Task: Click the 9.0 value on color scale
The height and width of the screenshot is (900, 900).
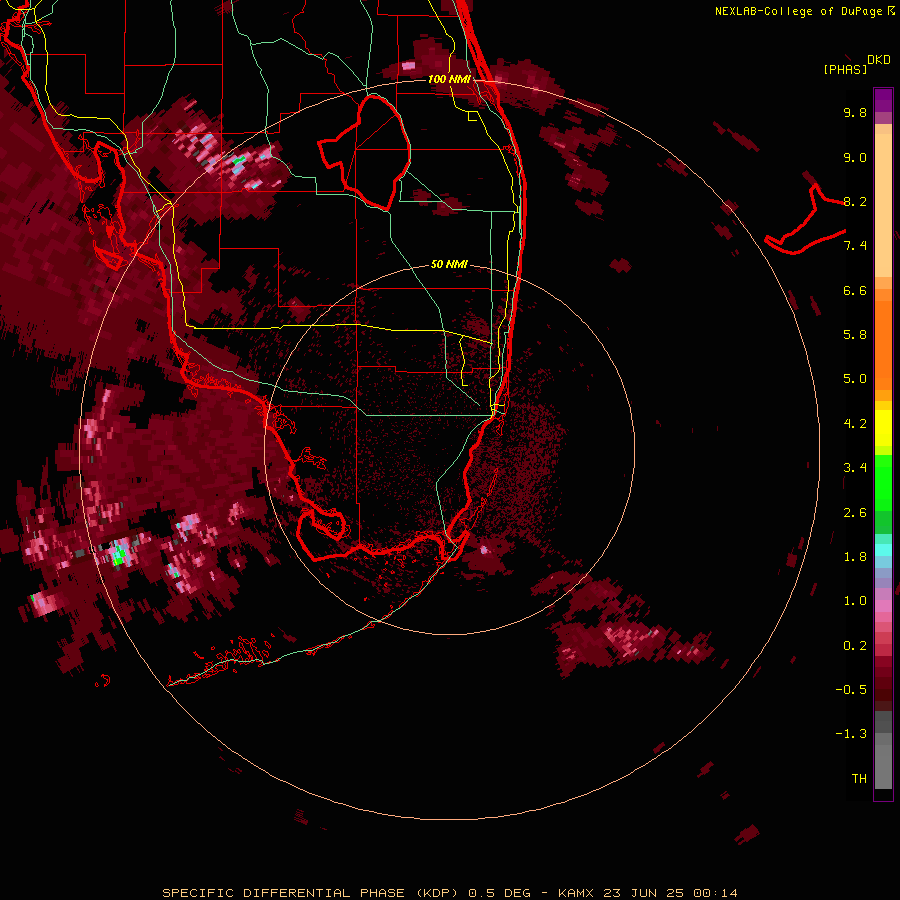Action: [x=855, y=157]
